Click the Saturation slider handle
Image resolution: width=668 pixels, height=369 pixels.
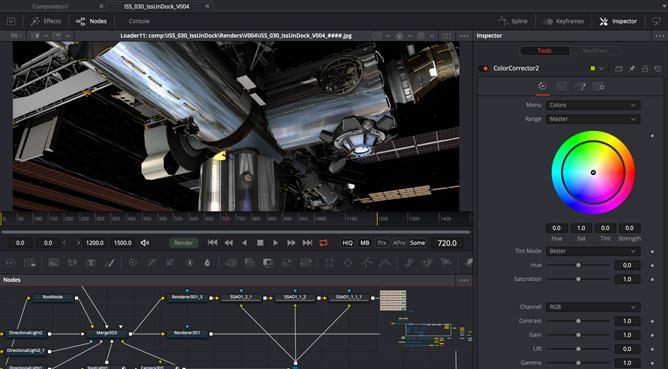coord(578,279)
